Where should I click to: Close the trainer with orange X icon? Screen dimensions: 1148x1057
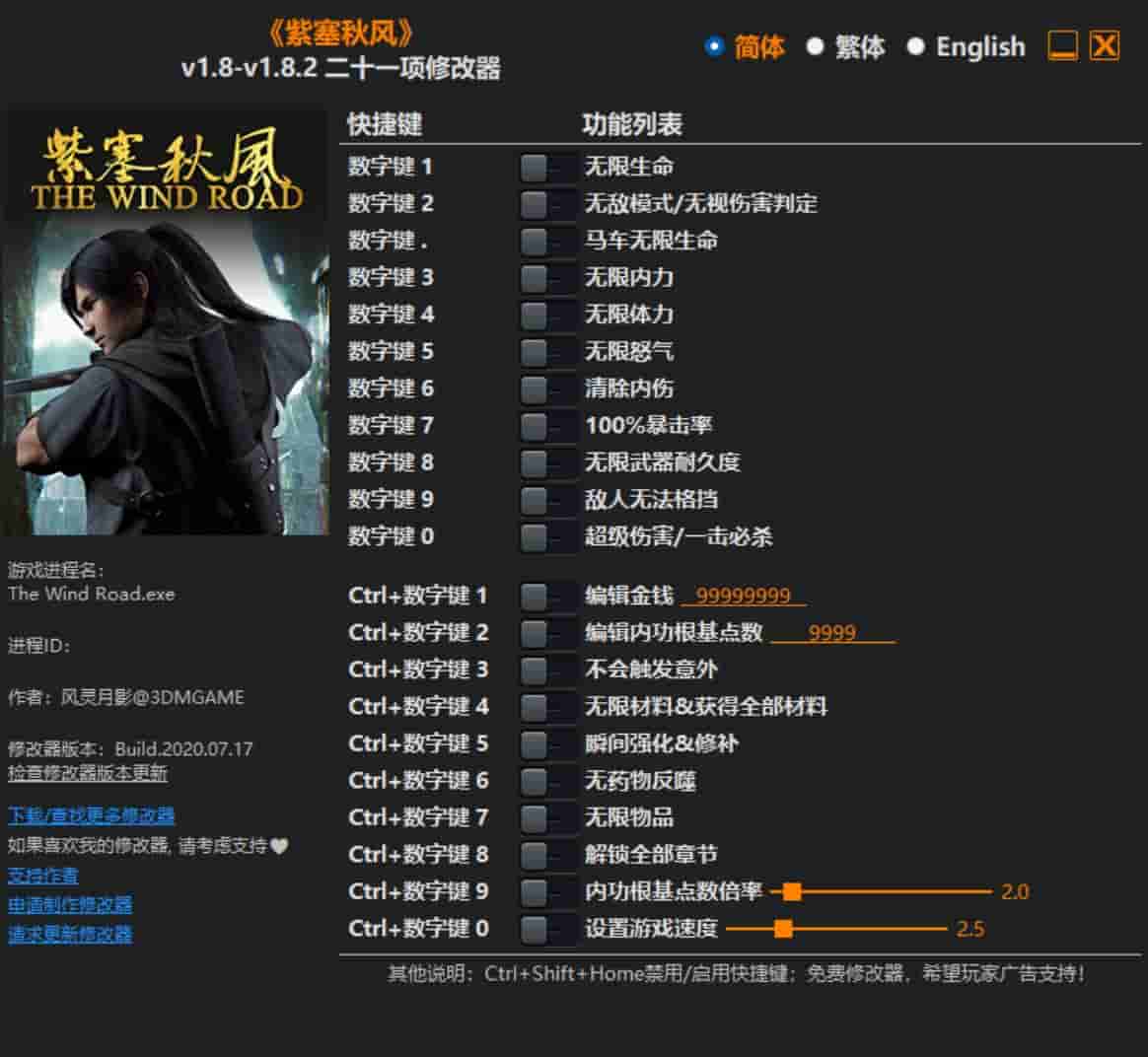[x=1105, y=45]
